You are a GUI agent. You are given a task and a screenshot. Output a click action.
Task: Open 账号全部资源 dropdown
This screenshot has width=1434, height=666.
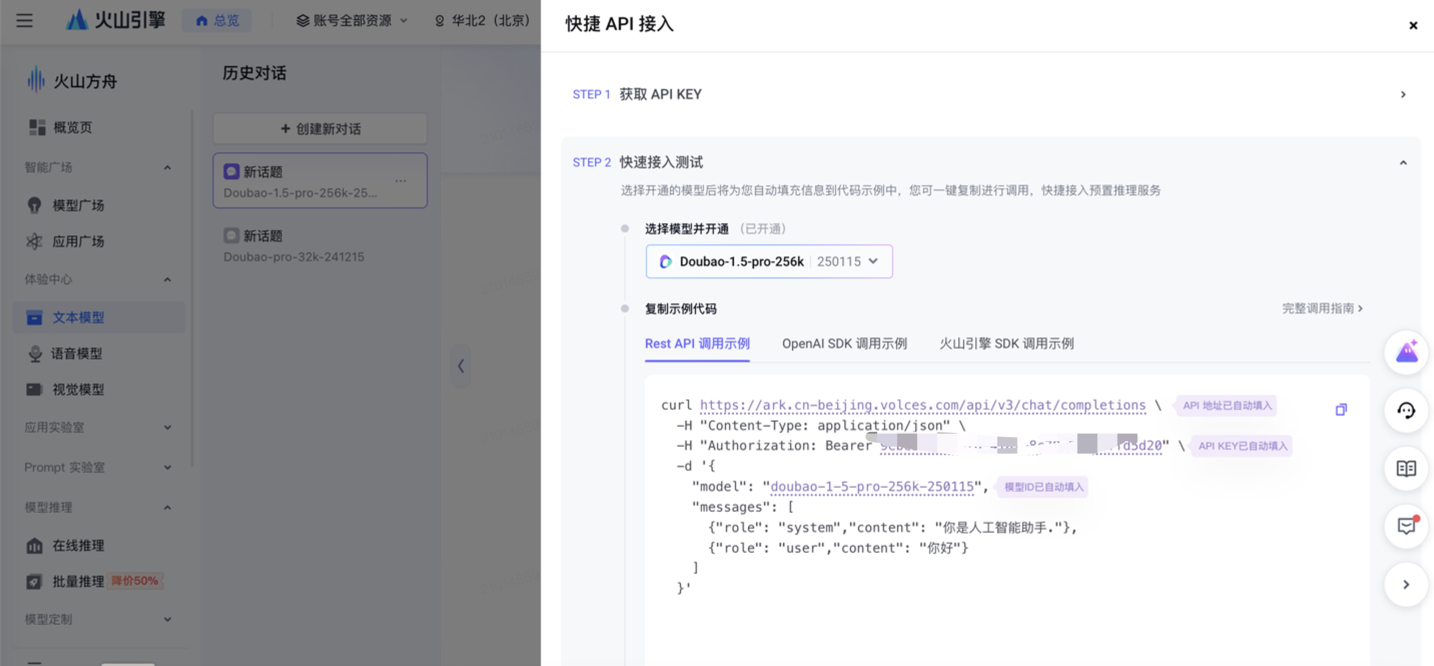click(352, 20)
